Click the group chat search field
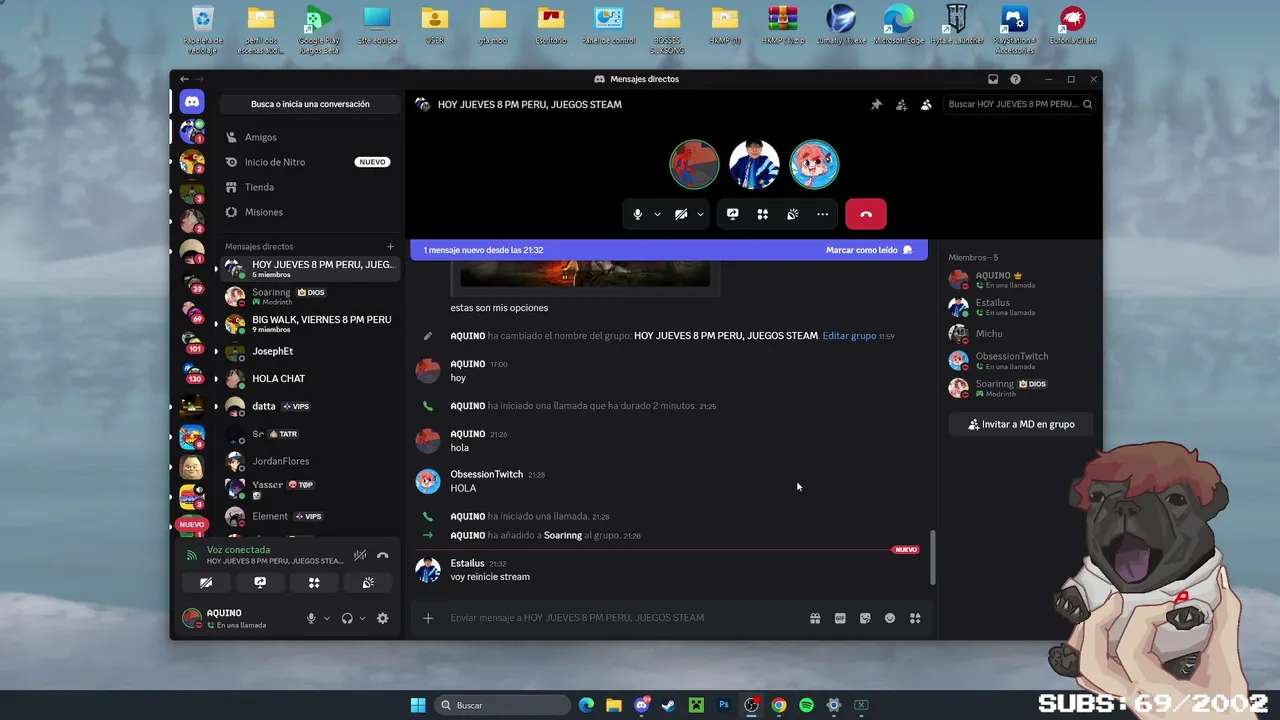This screenshot has height=720, width=1280. click(x=1020, y=104)
